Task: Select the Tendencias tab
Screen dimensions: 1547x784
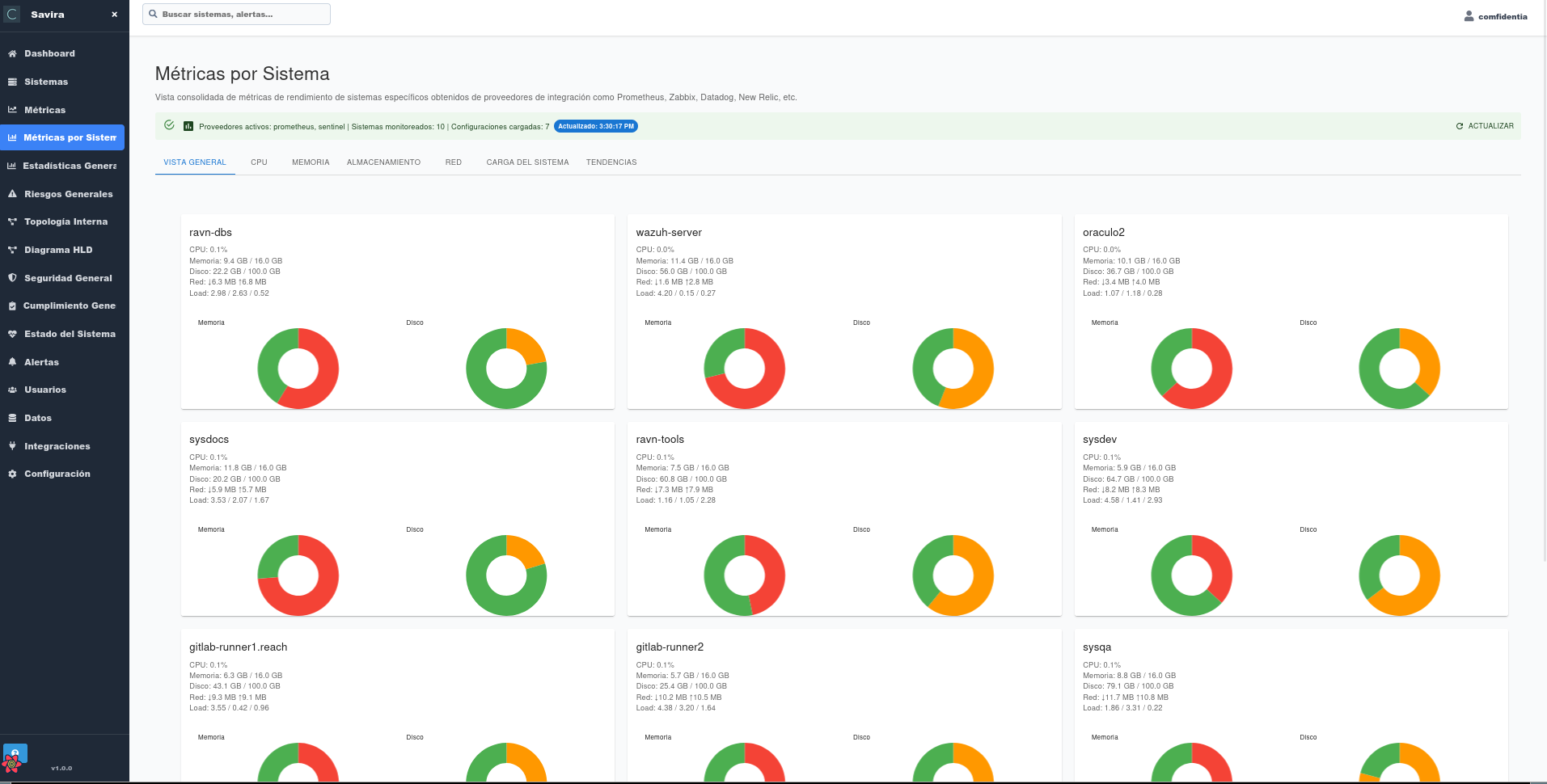Action: (611, 162)
